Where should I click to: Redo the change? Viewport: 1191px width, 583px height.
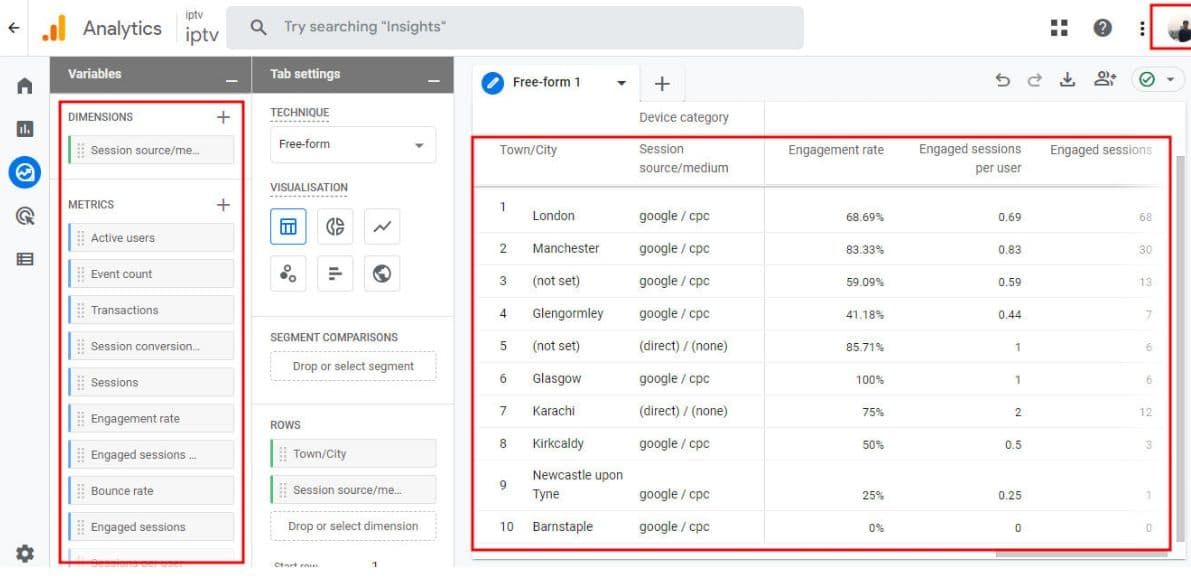pos(1035,80)
